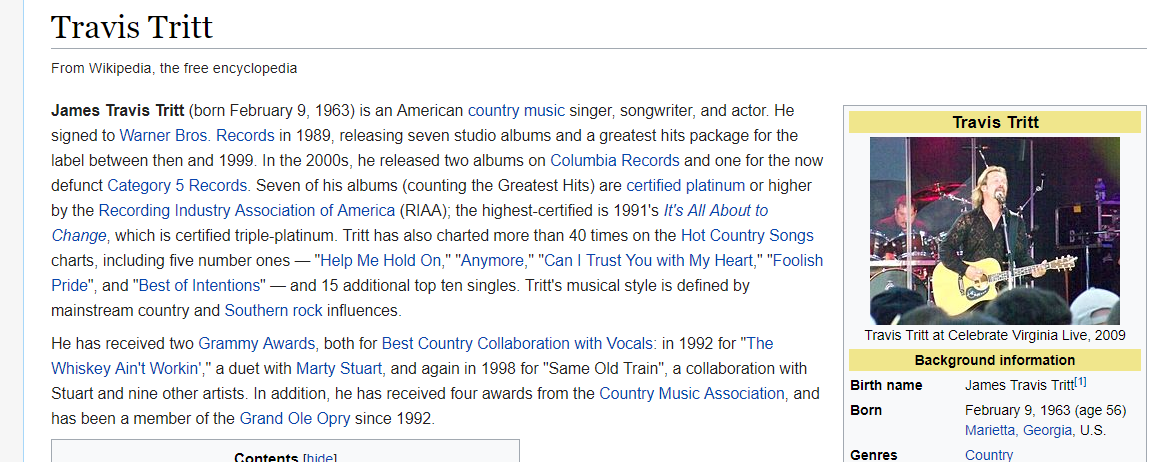Open Recording Industry Association of America link
Viewport: 1165px width, 462px height.
pyautogui.click(x=246, y=210)
